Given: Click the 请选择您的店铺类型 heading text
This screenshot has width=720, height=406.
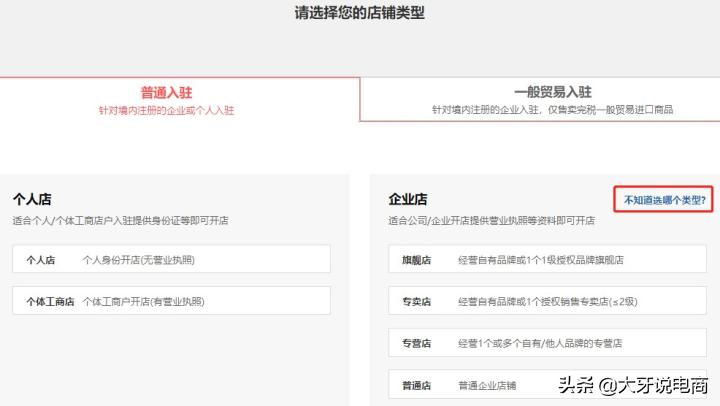Looking at the screenshot, I should (360, 13).
